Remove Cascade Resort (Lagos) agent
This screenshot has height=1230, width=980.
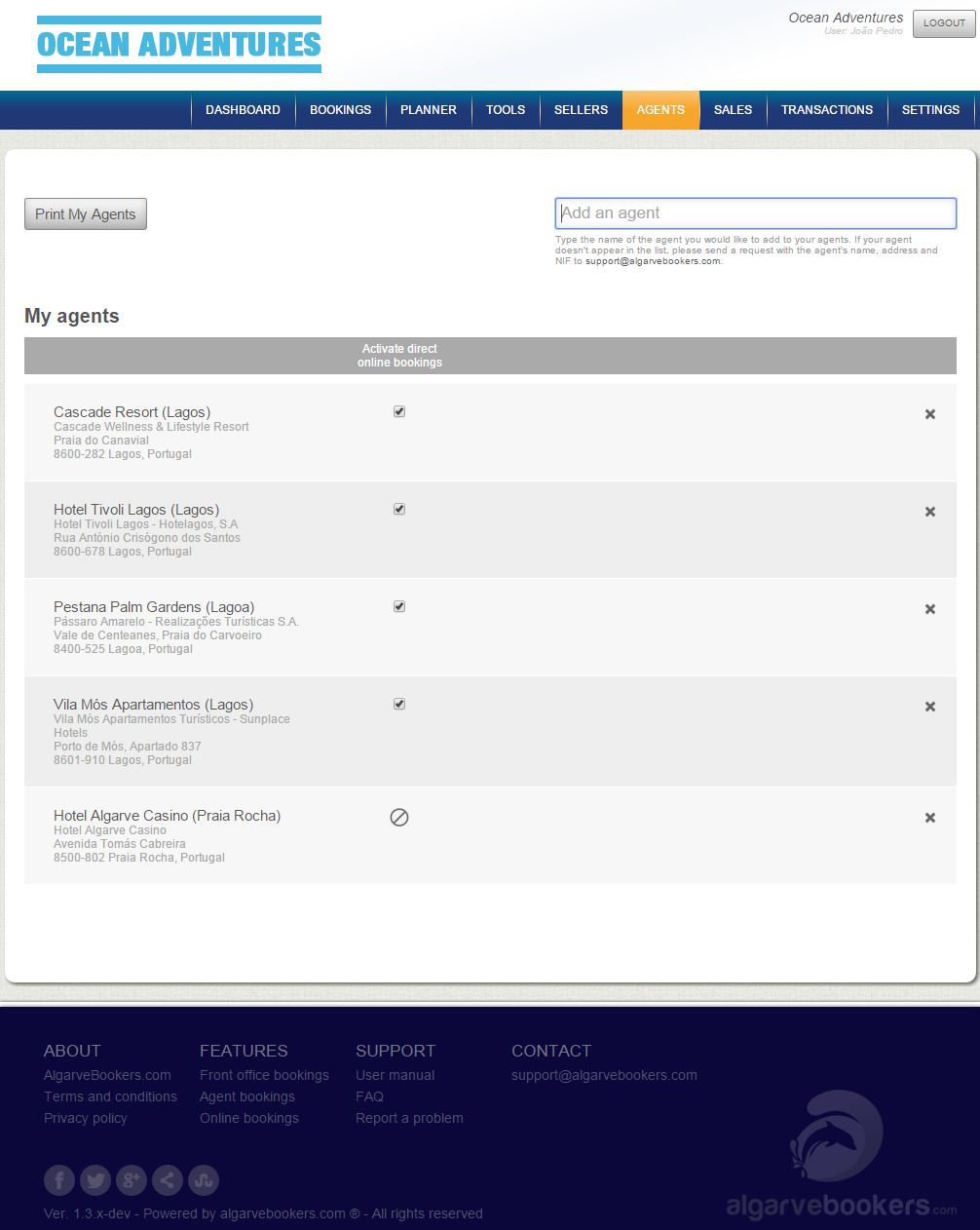coord(930,414)
